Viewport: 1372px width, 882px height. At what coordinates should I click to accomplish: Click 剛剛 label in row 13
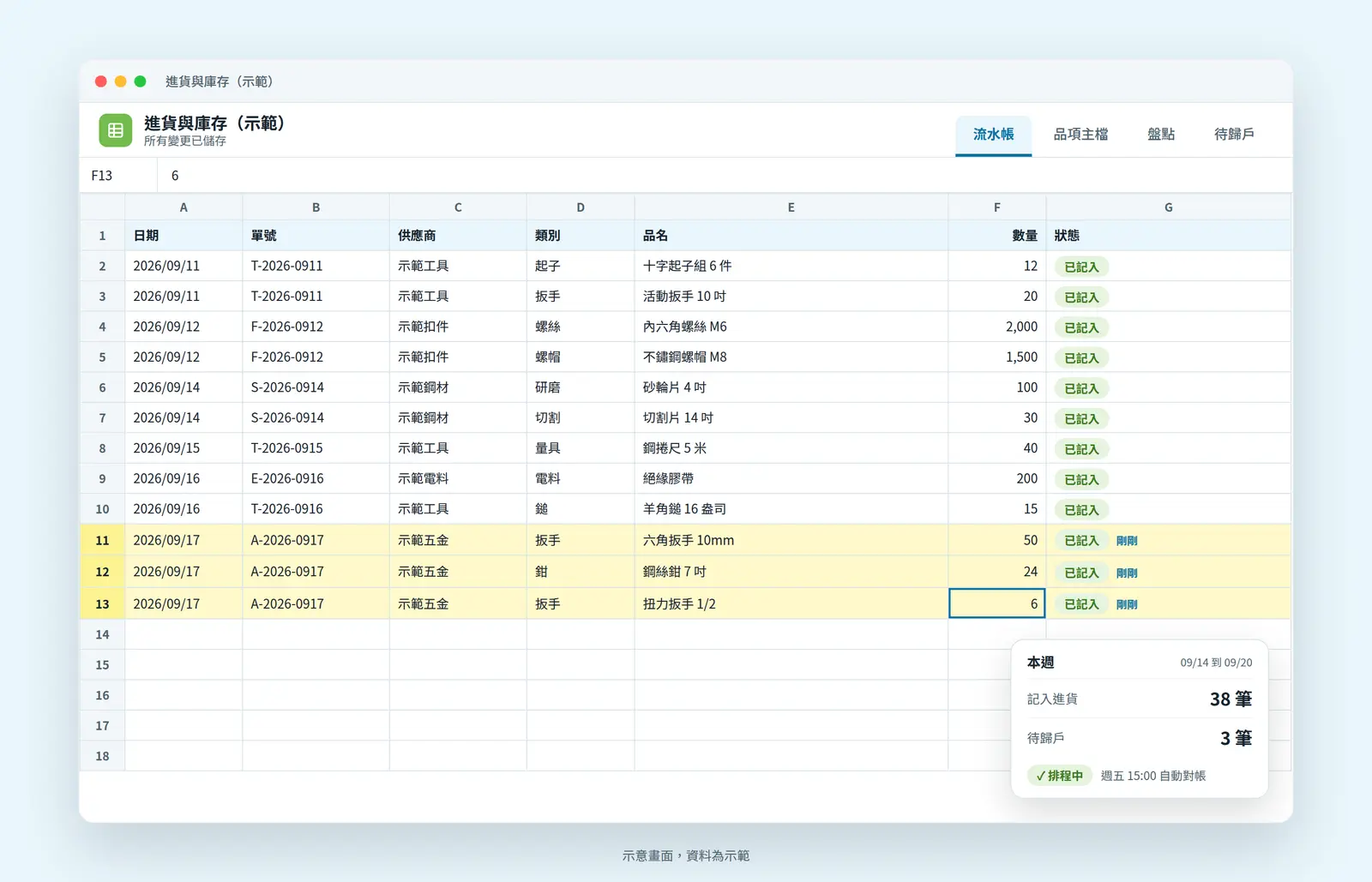[1127, 604]
